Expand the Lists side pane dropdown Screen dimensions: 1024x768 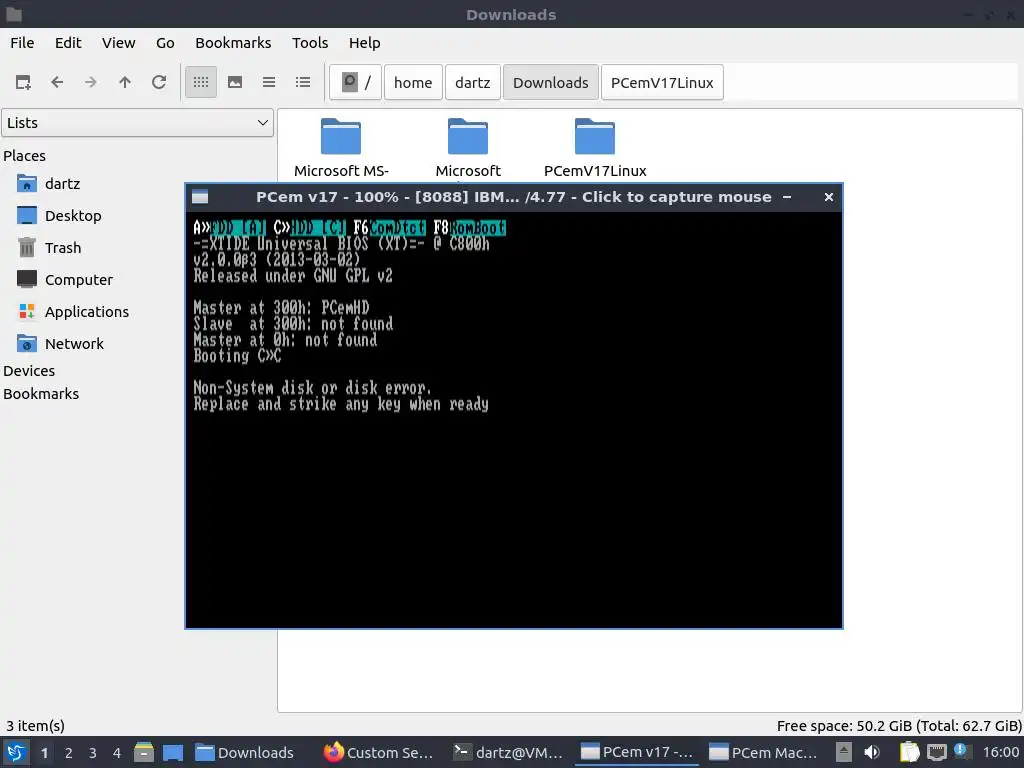137,123
